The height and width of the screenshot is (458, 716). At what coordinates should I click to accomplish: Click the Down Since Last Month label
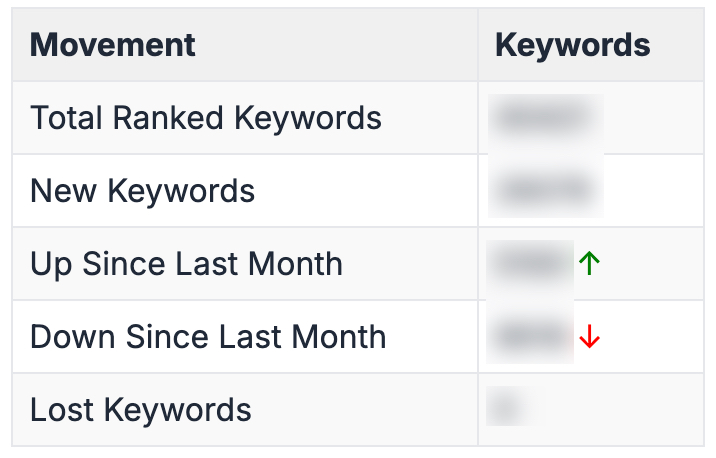(x=208, y=337)
